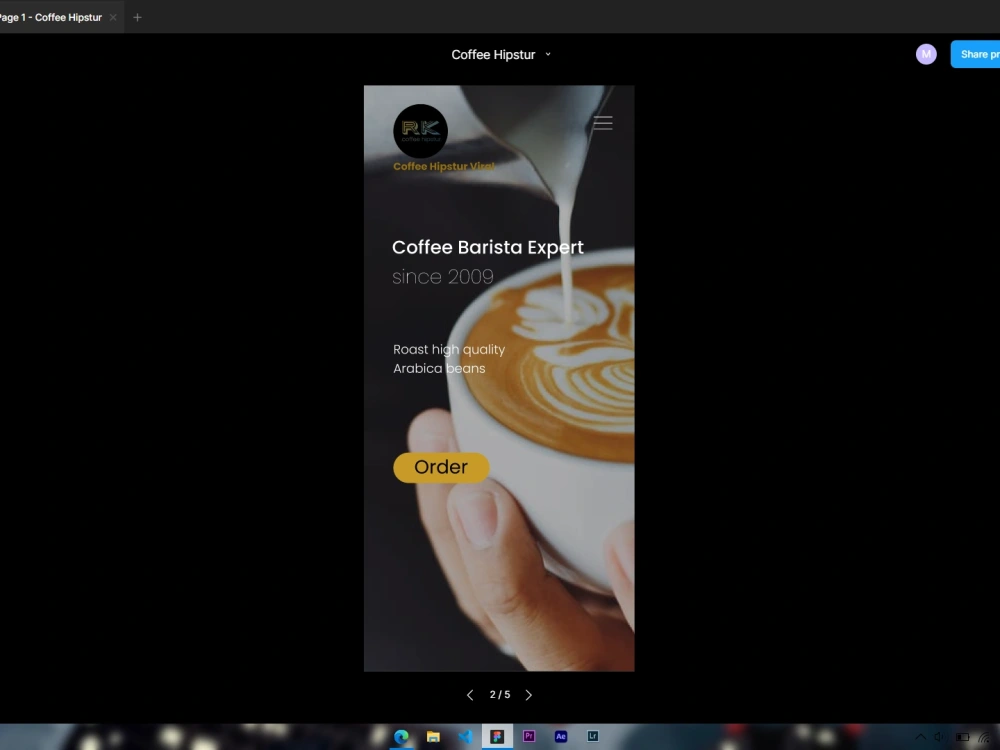
Task: Go to the next prototype frame
Action: coord(529,695)
